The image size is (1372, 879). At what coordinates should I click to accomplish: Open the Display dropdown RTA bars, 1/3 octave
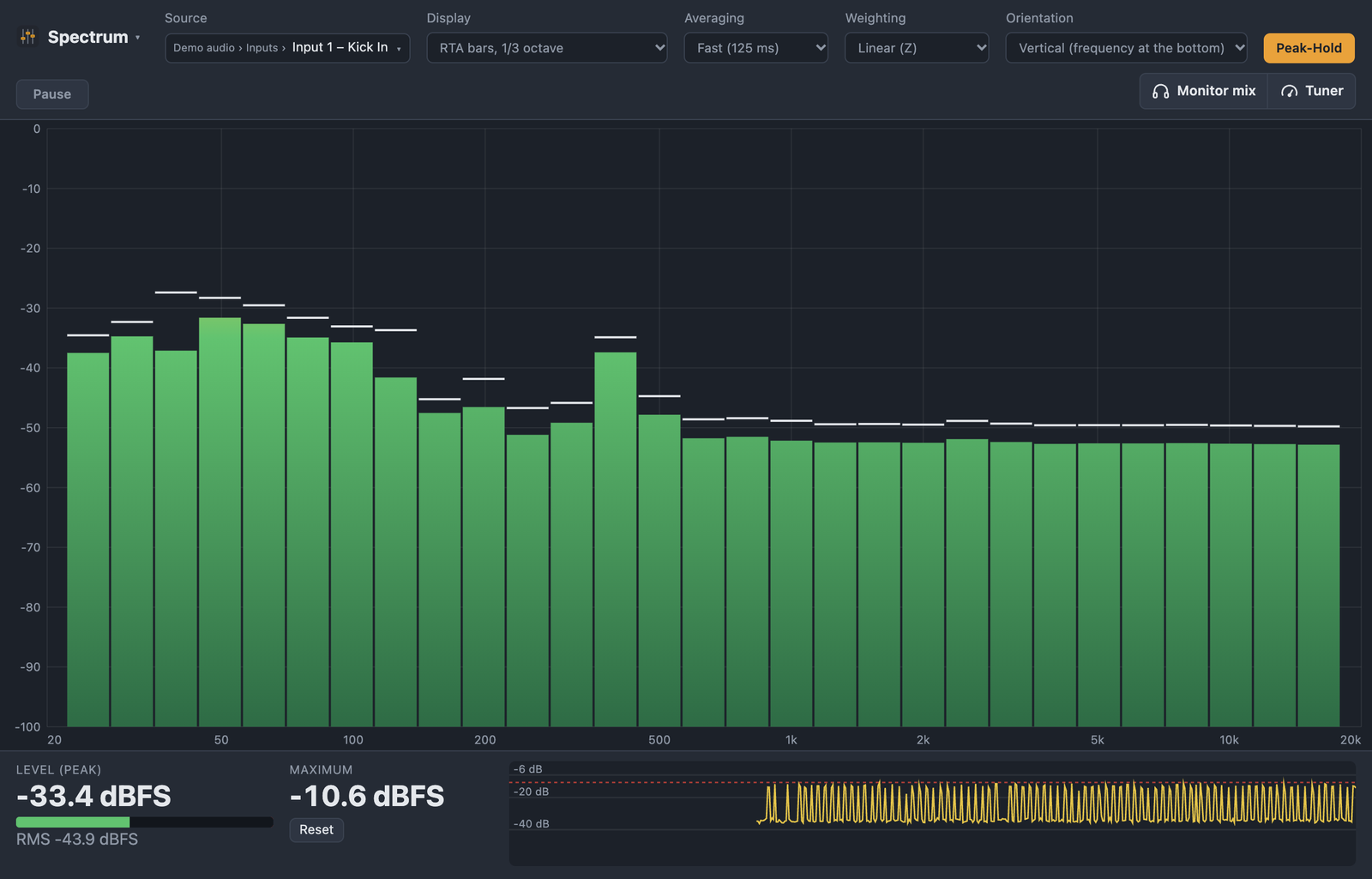[547, 48]
